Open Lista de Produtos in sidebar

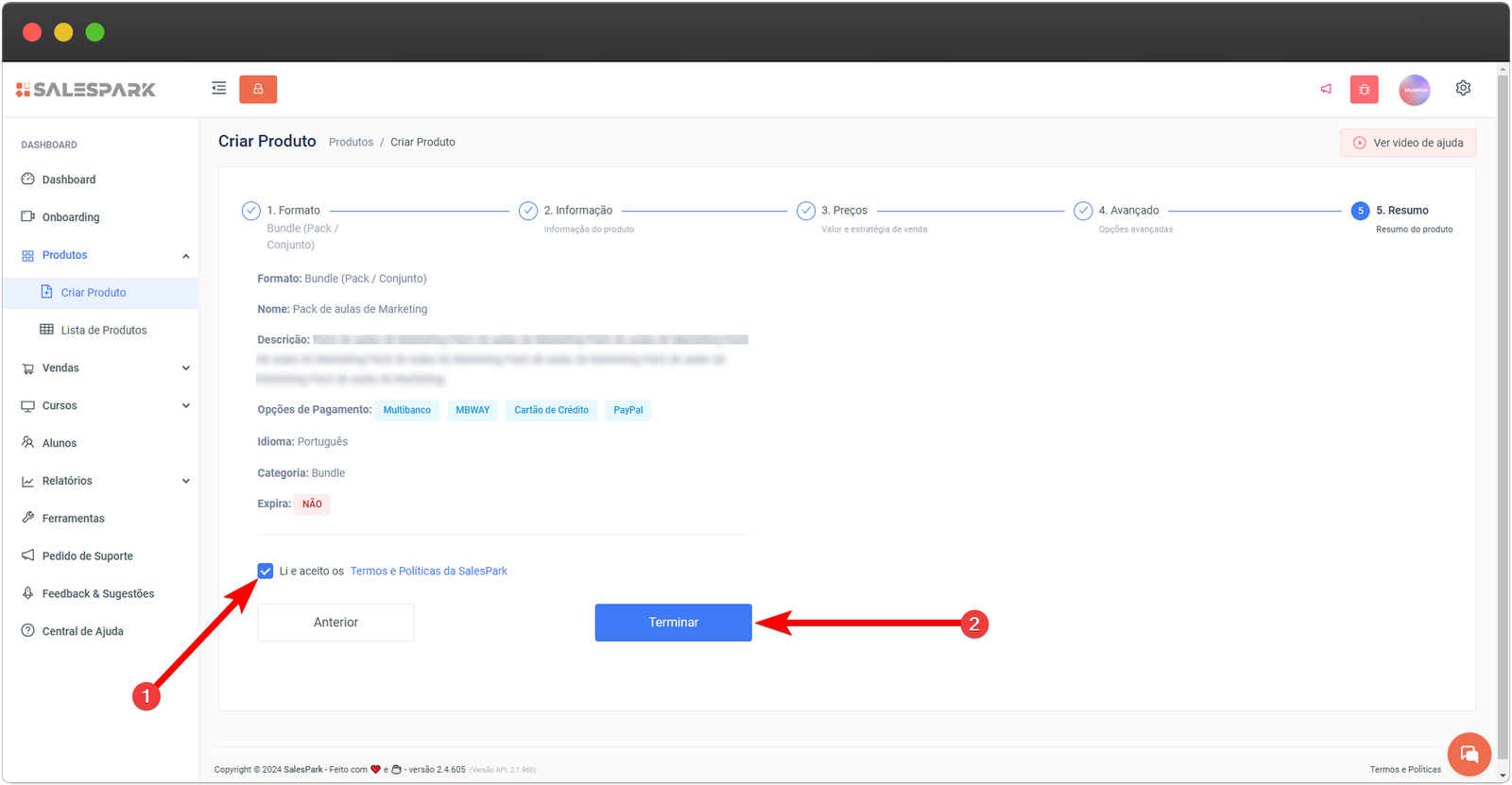tap(103, 331)
